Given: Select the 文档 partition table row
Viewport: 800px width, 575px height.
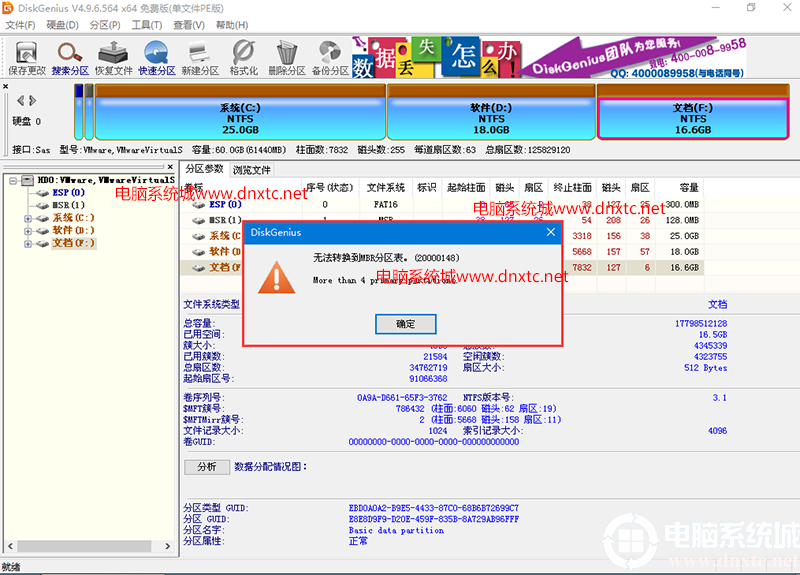Looking at the screenshot, I should pos(442,267).
